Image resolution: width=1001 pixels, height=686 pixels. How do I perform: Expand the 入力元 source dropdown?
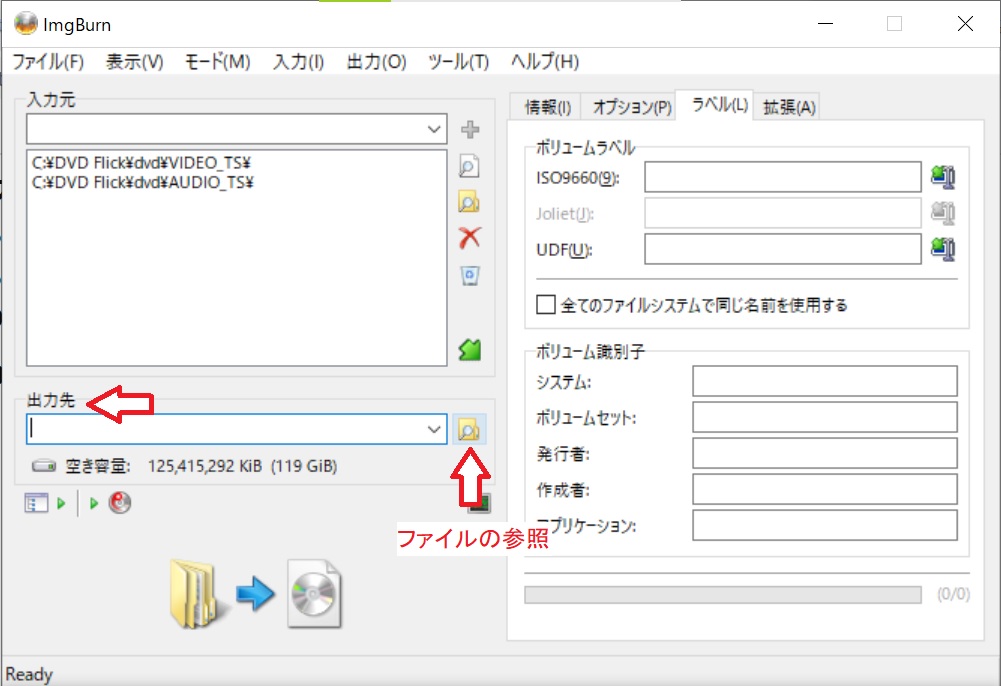(x=434, y=130)
